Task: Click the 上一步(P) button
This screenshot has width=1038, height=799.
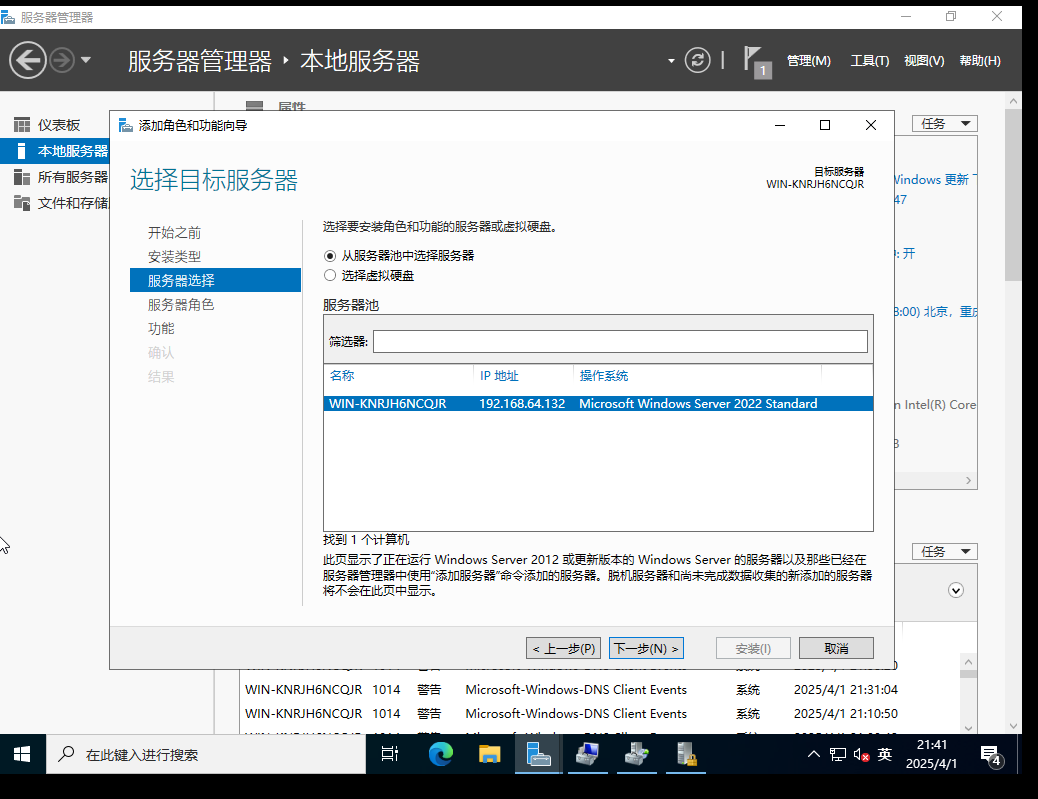Action: click(x=564, y=648)
